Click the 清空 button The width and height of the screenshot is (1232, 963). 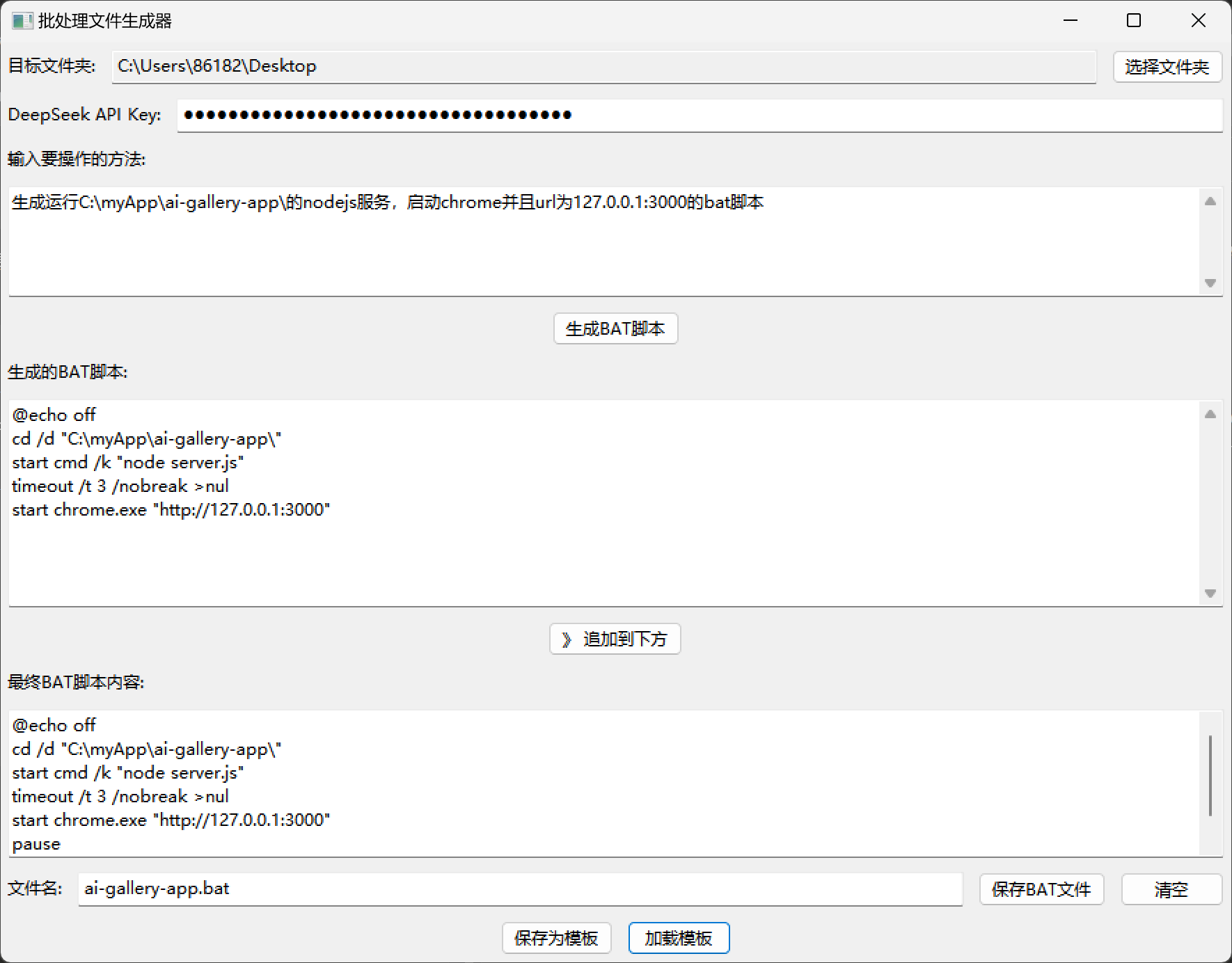click(x=1171, y=889)
